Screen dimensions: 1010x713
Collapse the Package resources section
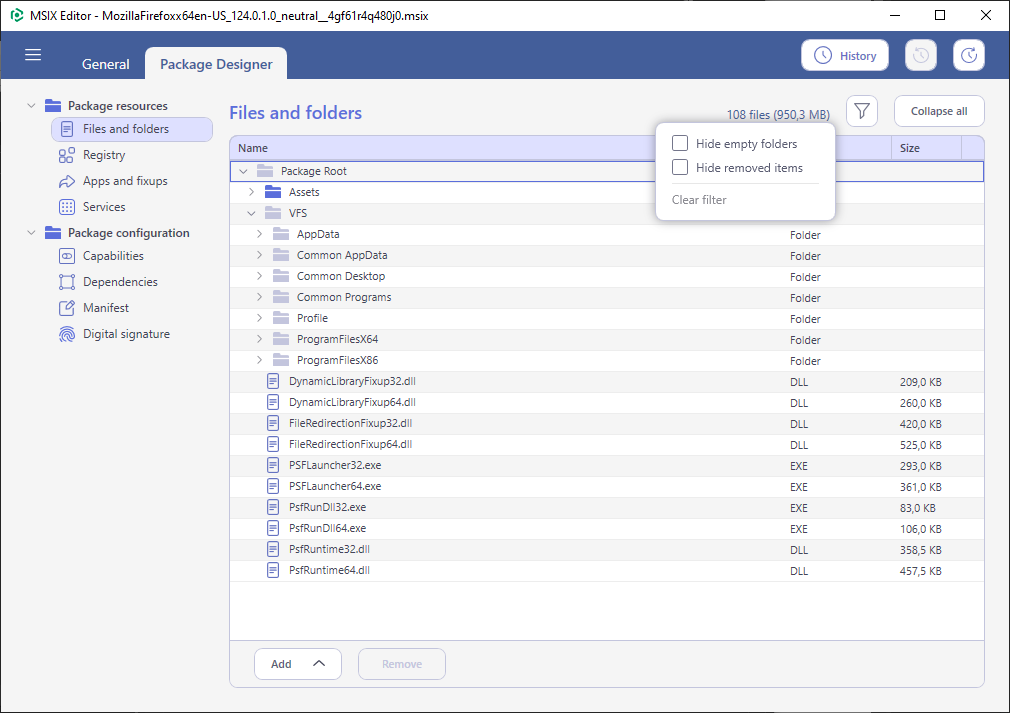(31, 105)
